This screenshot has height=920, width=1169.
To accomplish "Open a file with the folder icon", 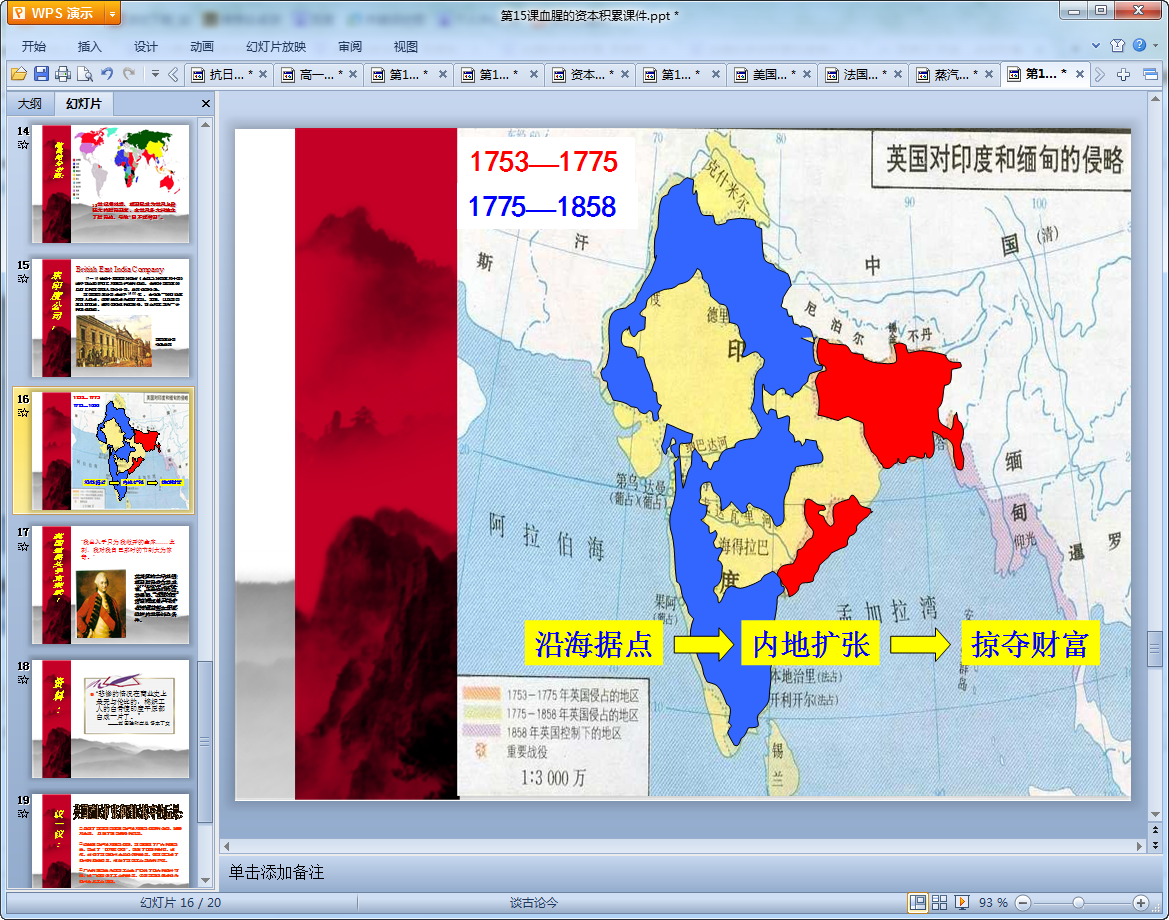I will point(19,74).
